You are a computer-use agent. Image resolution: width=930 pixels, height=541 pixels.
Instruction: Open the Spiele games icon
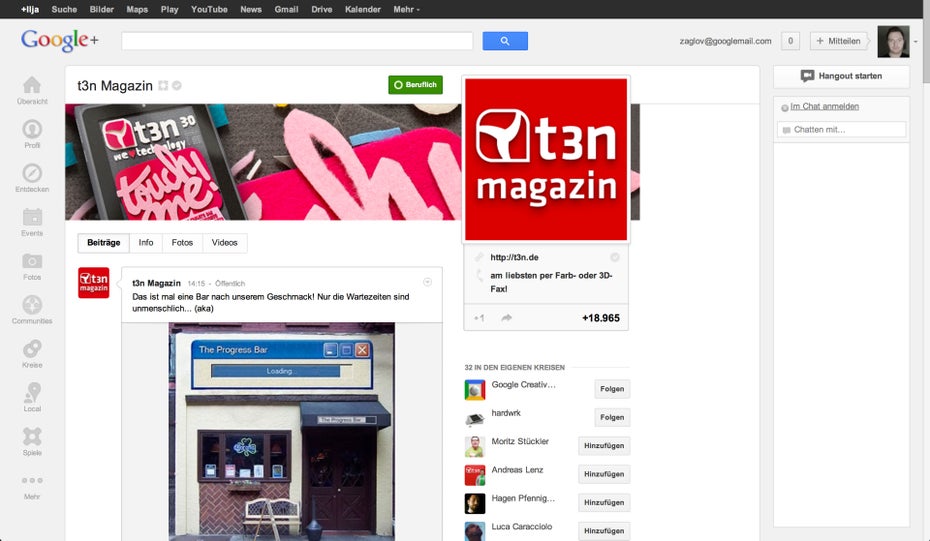point(32,436)
